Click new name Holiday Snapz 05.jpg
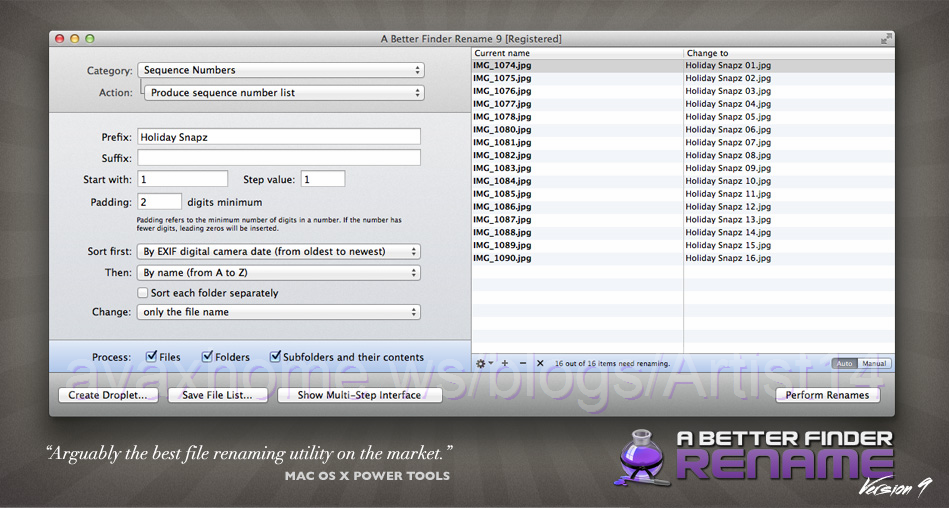Viewport: 949px width, 508px height. [x=728, y=116]
